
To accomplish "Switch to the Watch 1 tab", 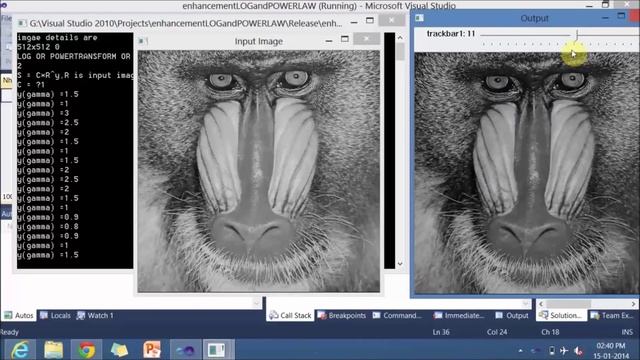I will click(x=95, y=315).
